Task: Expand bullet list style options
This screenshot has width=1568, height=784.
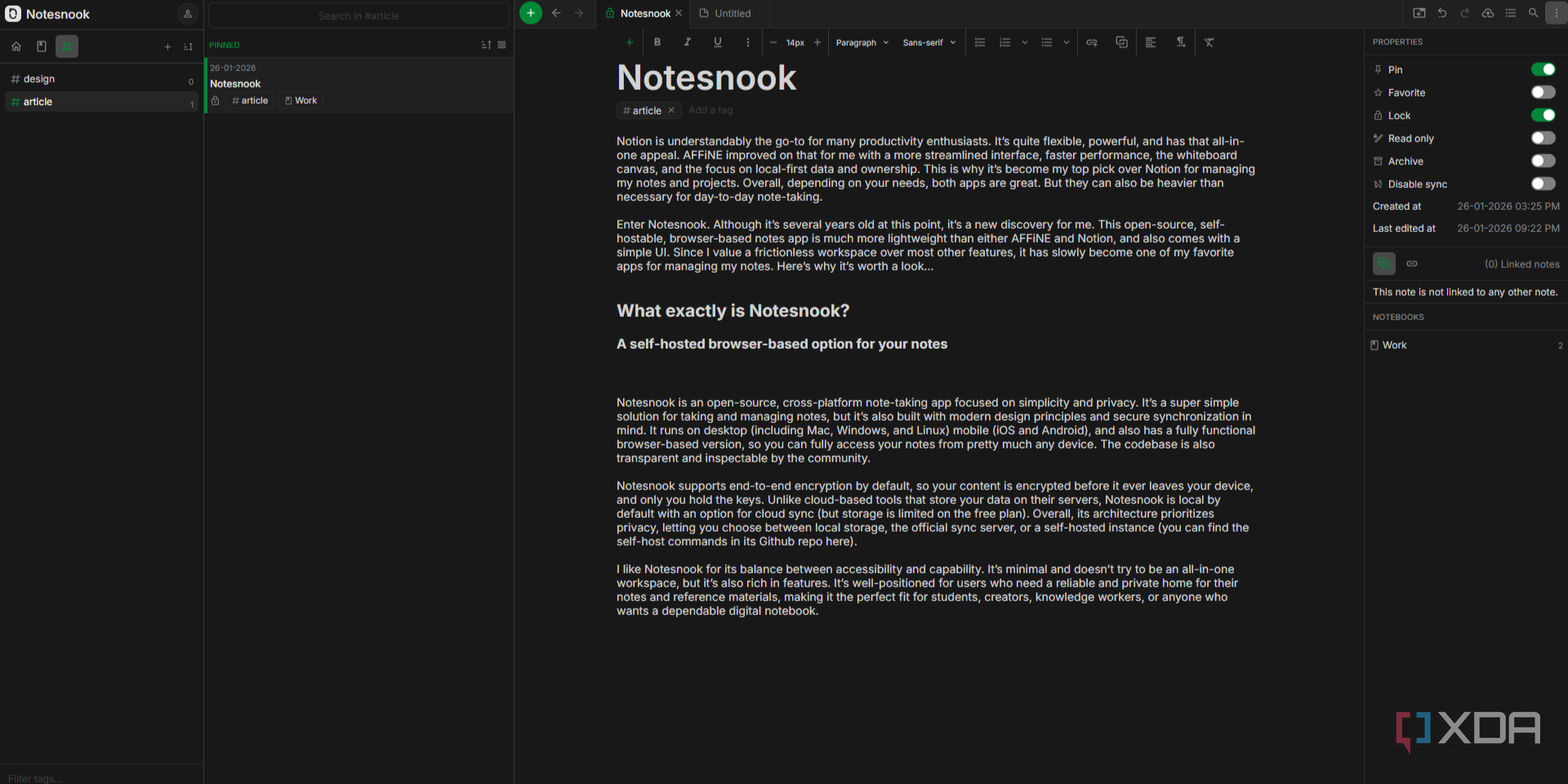Action: coord(1066,42)
